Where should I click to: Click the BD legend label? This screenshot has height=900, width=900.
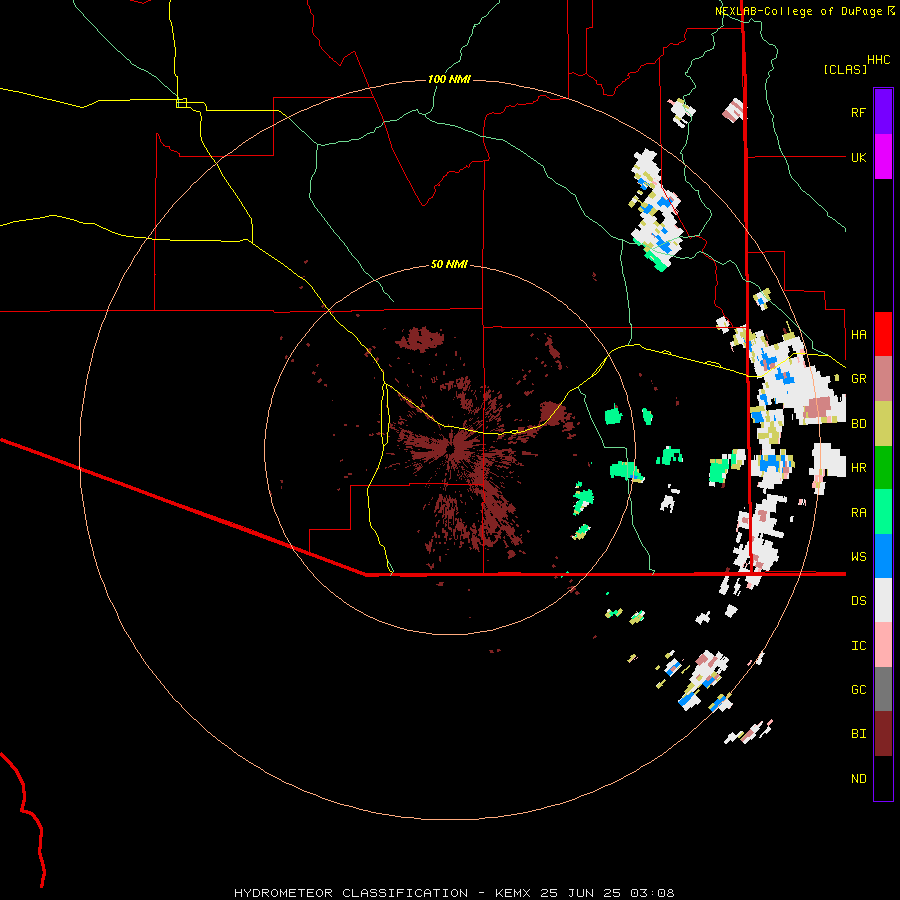858,424
